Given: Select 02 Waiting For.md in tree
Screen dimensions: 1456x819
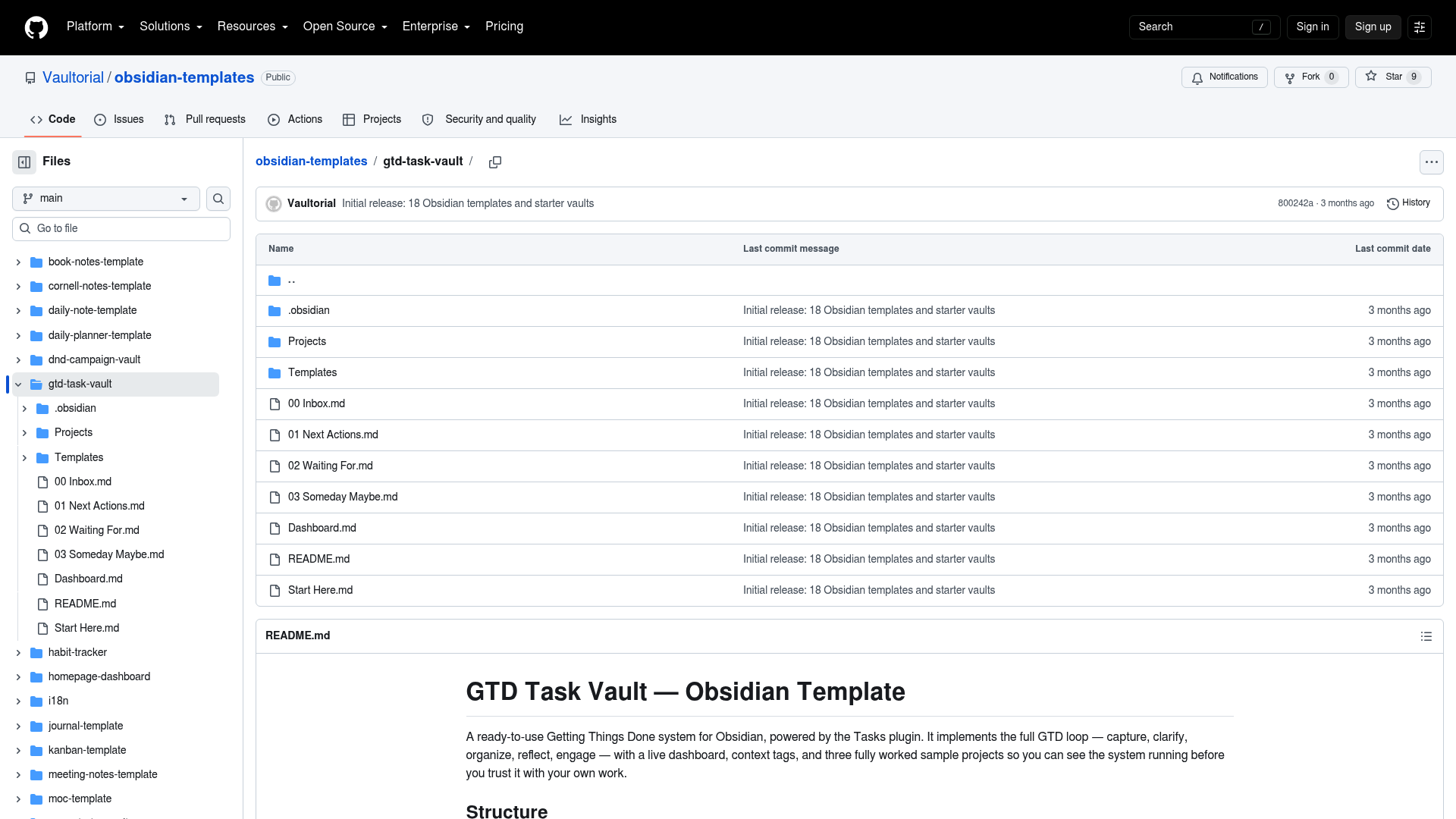Looking at the screenshot, I should (x=97, y=531).
